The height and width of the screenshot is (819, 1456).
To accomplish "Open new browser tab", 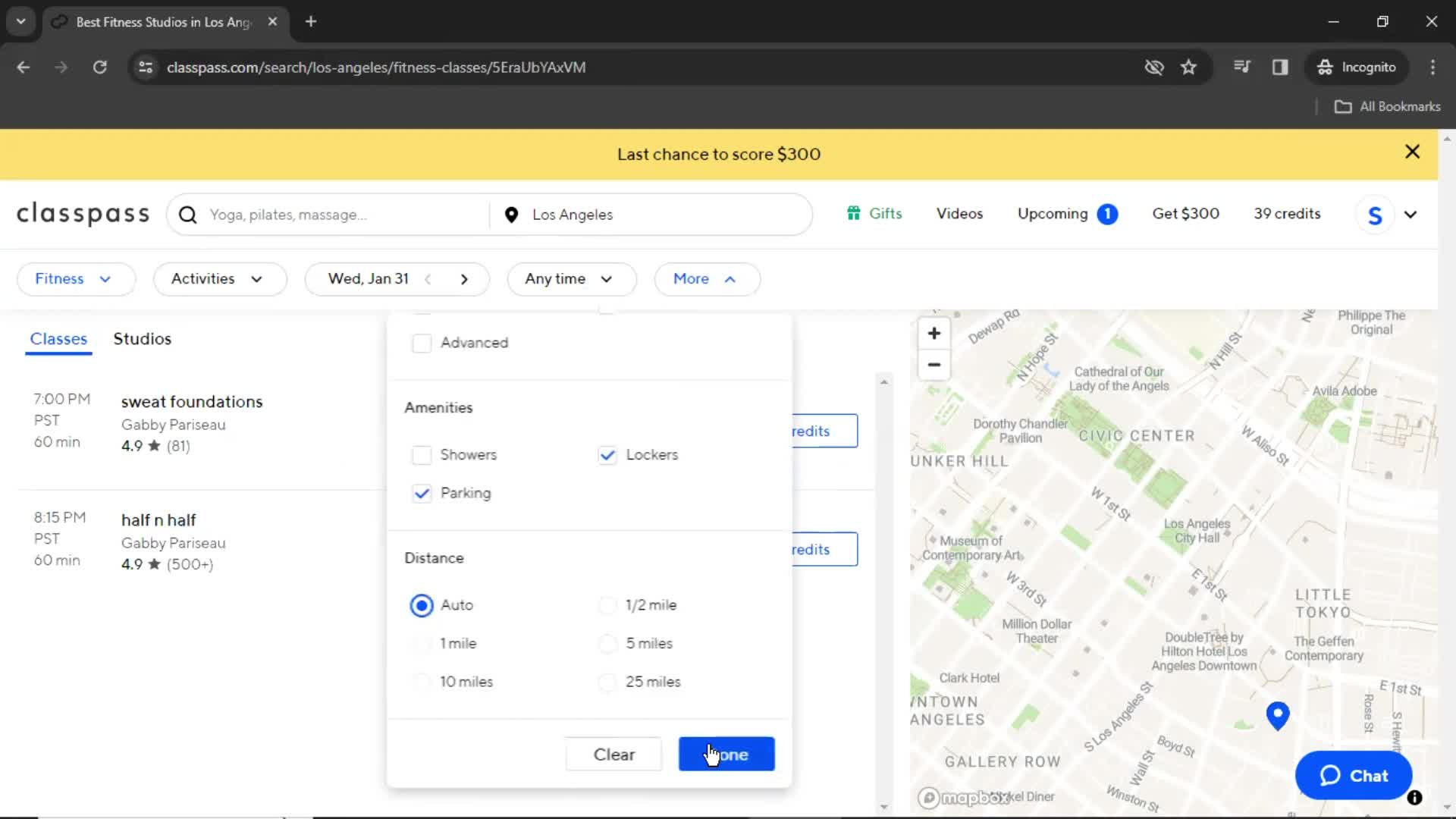I will 311,21.
